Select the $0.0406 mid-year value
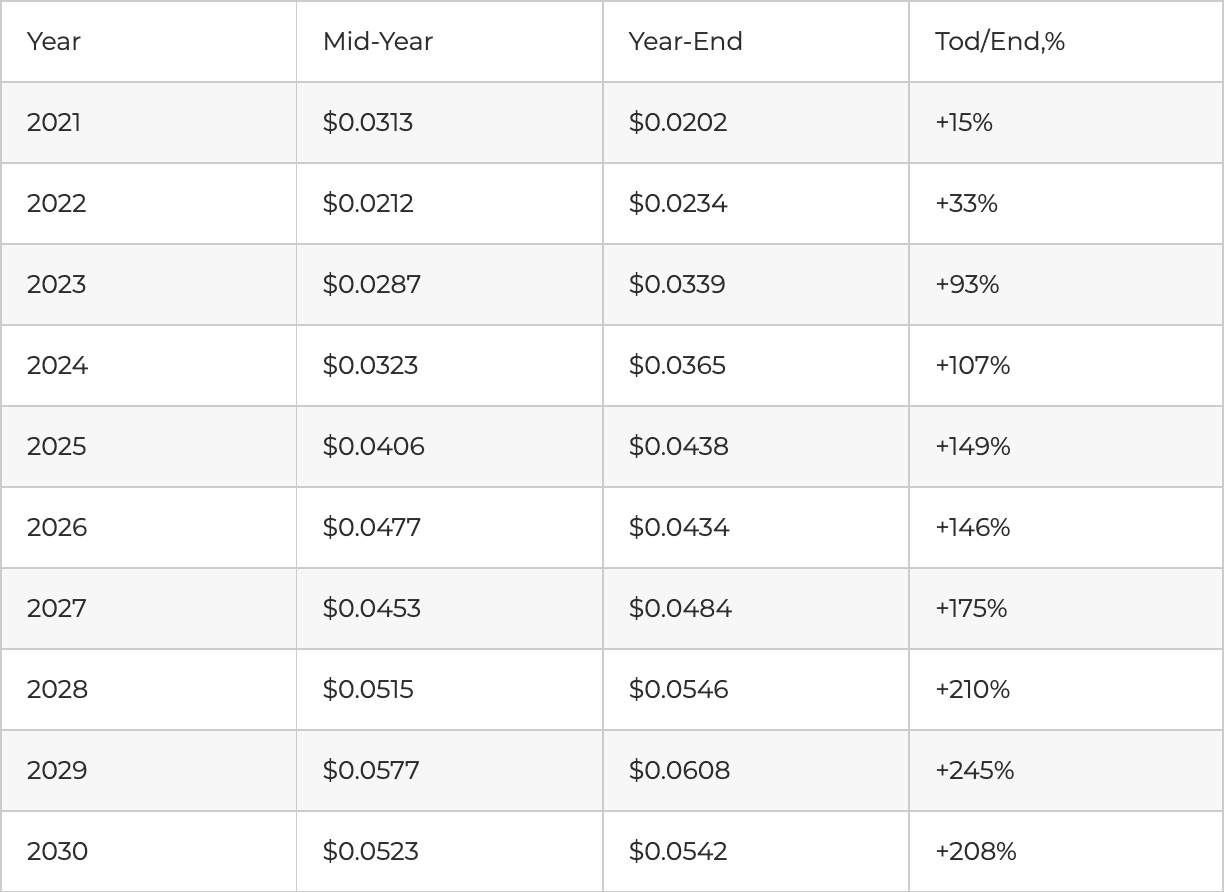Image resolution: width=1224 pixels, height=892 pixels. (373, 447)
